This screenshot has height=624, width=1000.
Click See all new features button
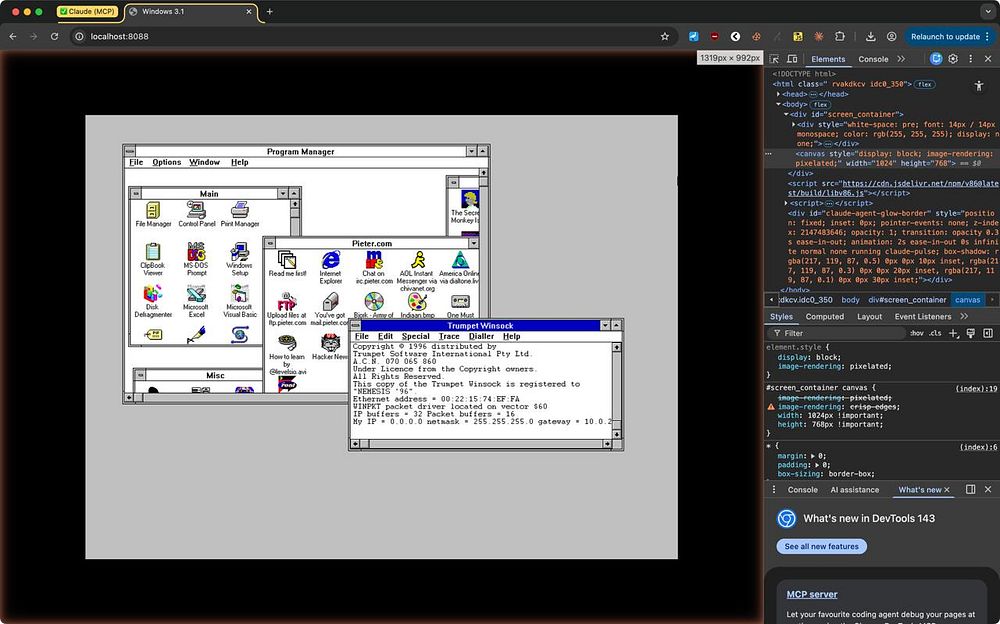pyautogui.click(x=821, y=546)
